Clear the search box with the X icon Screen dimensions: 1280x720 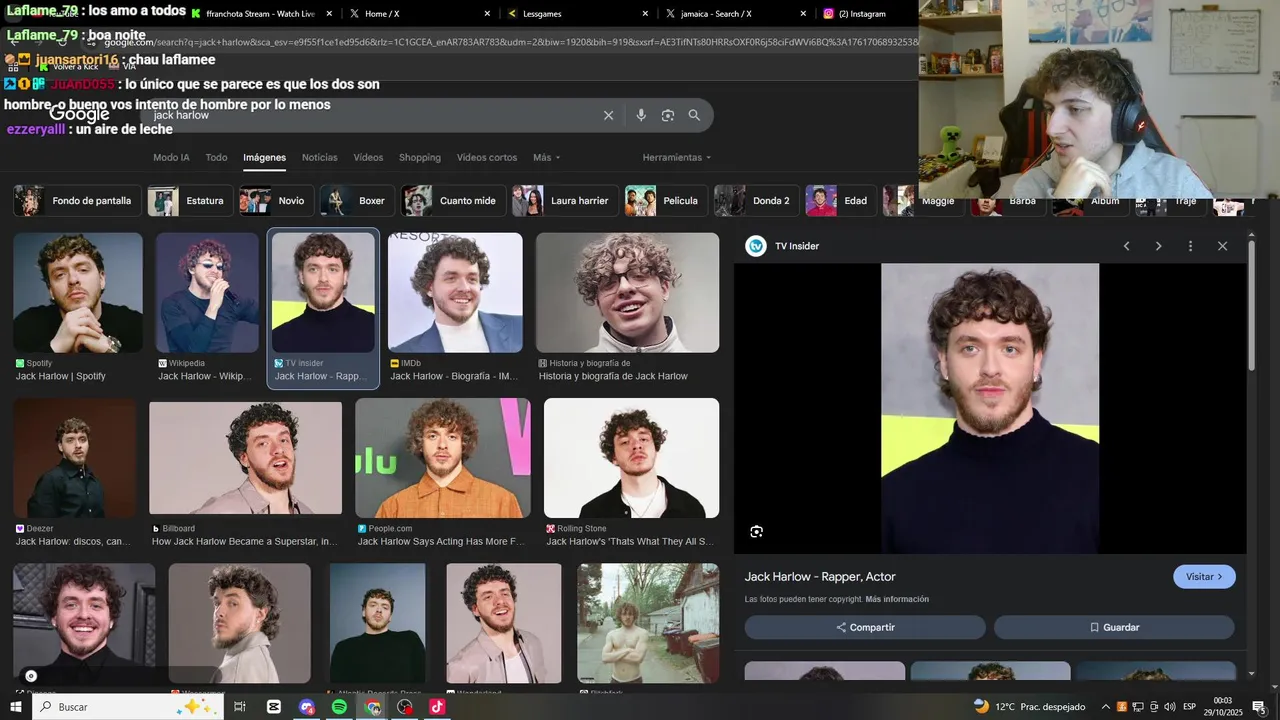click(x=608, y=115)
